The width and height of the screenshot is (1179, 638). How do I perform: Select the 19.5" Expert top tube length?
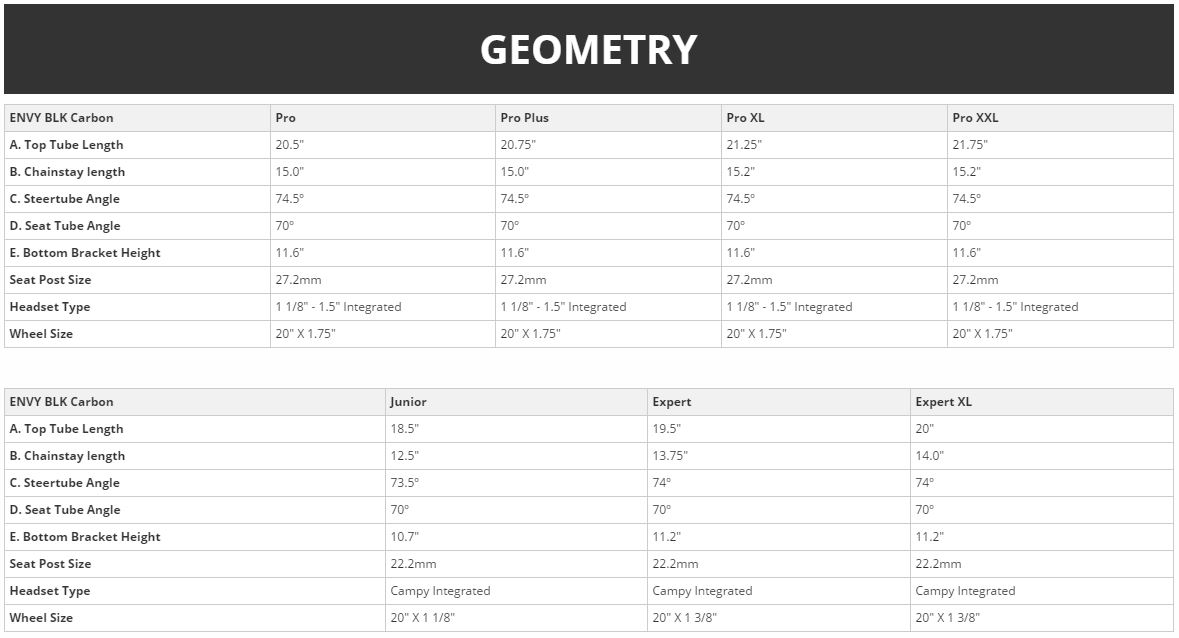(x=667, y=429)
